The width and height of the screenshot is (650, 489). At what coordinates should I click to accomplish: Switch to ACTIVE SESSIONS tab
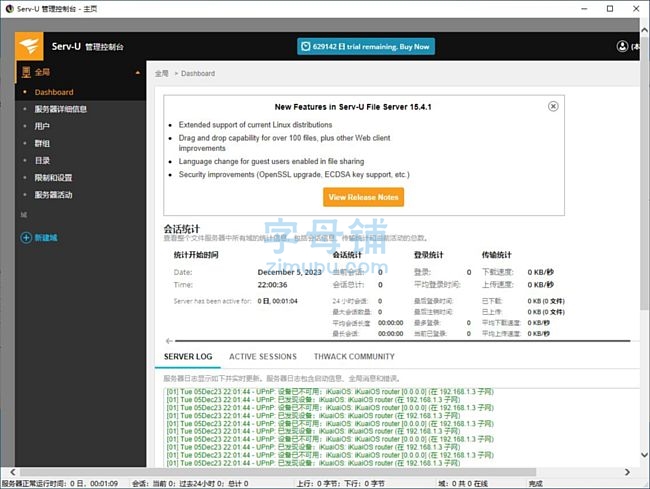pos(263,356)
